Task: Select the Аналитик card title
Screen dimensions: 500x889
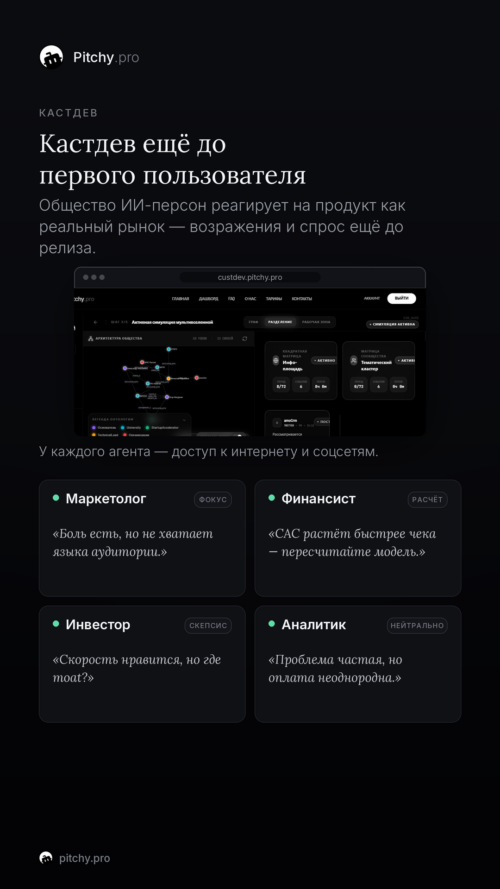Action: [x=314, y=624]
